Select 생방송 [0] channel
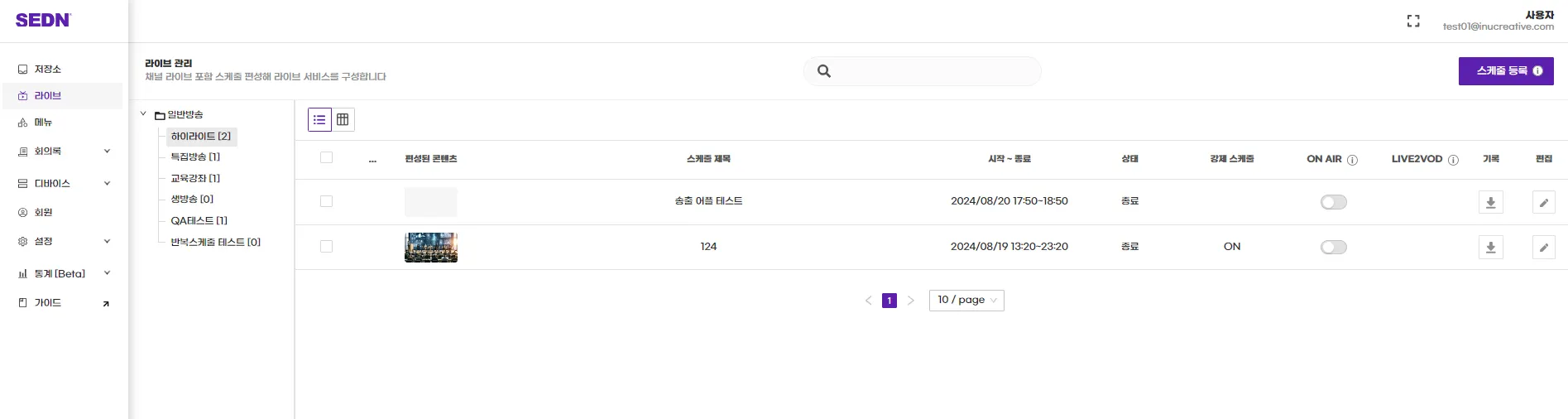 (x=192, y=200)
